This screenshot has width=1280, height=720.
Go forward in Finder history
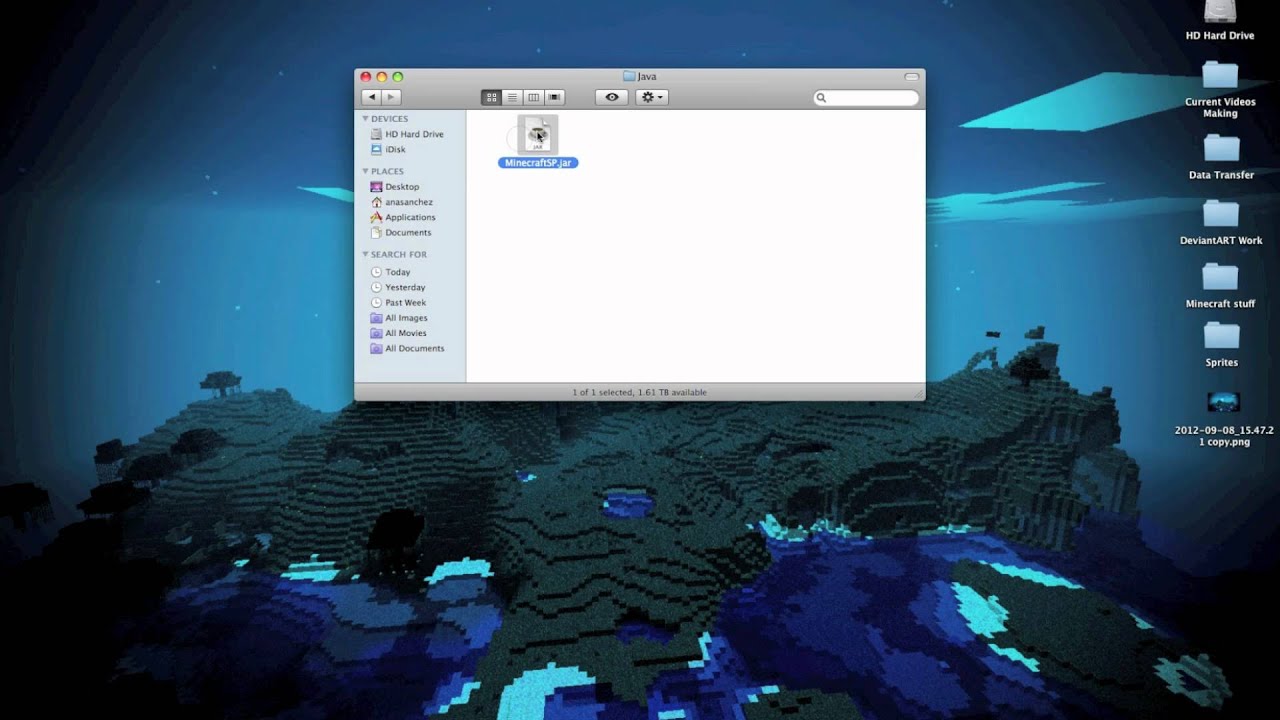coord(391,97)
